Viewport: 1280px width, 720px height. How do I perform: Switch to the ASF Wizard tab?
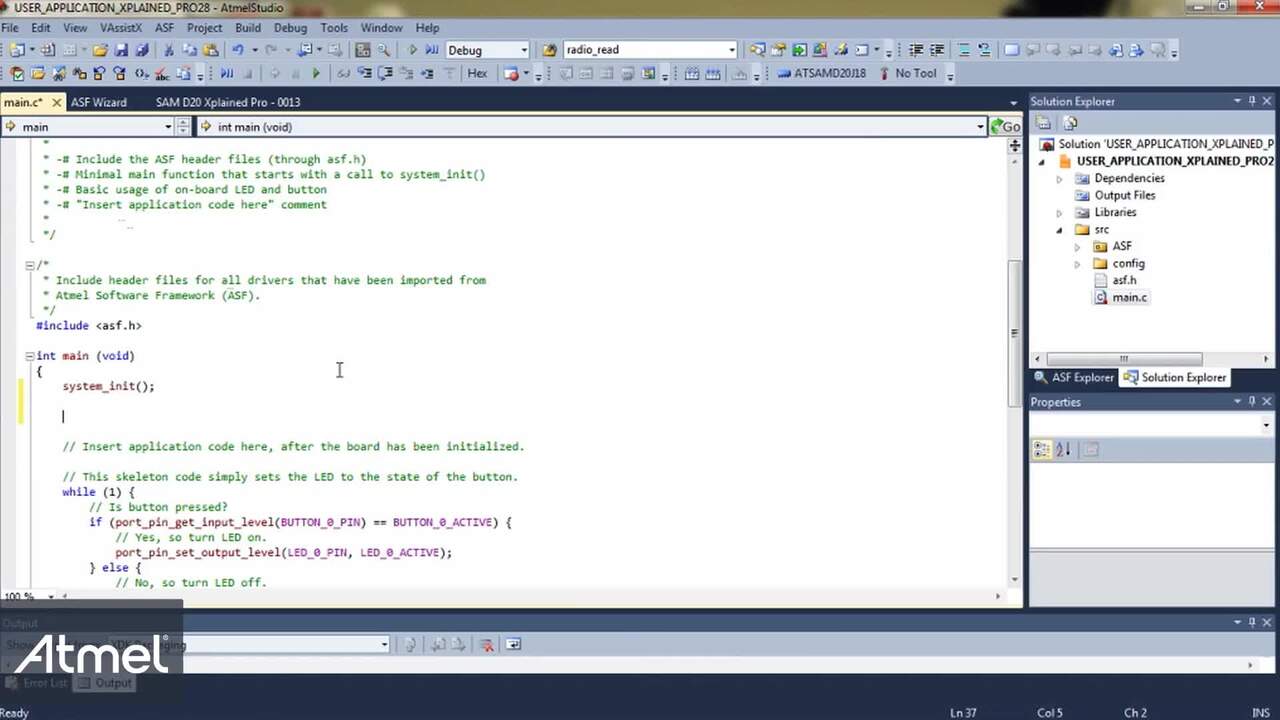[98, 102]
